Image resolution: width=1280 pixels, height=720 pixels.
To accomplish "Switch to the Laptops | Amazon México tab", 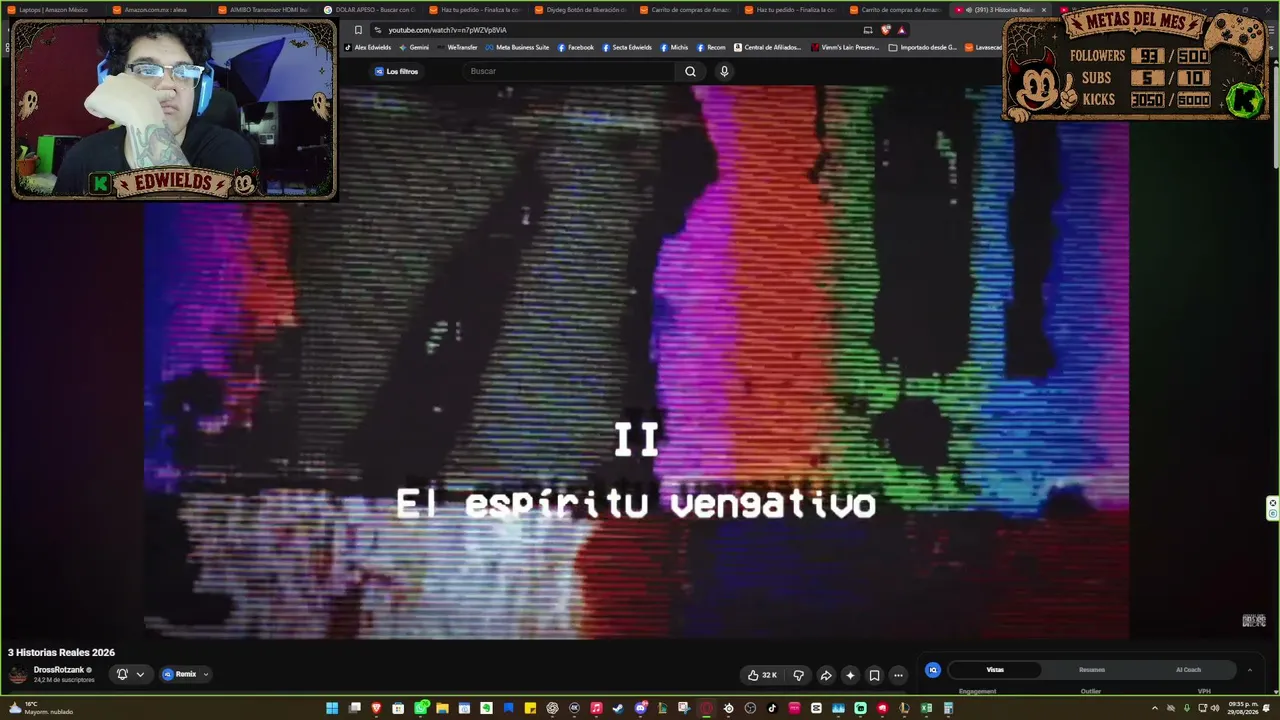I will coord(52,10).
